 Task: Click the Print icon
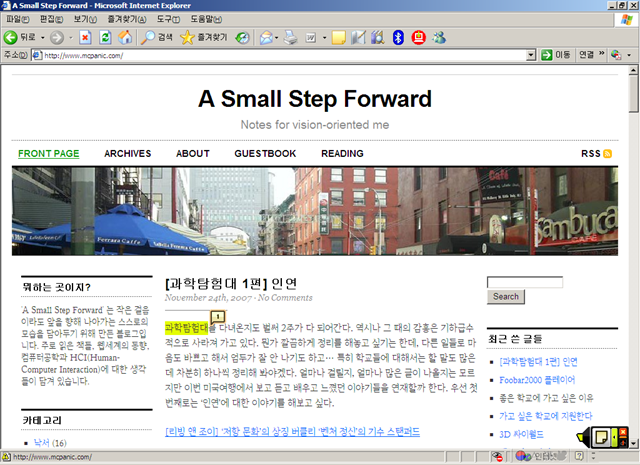click(x=291, y=38)
